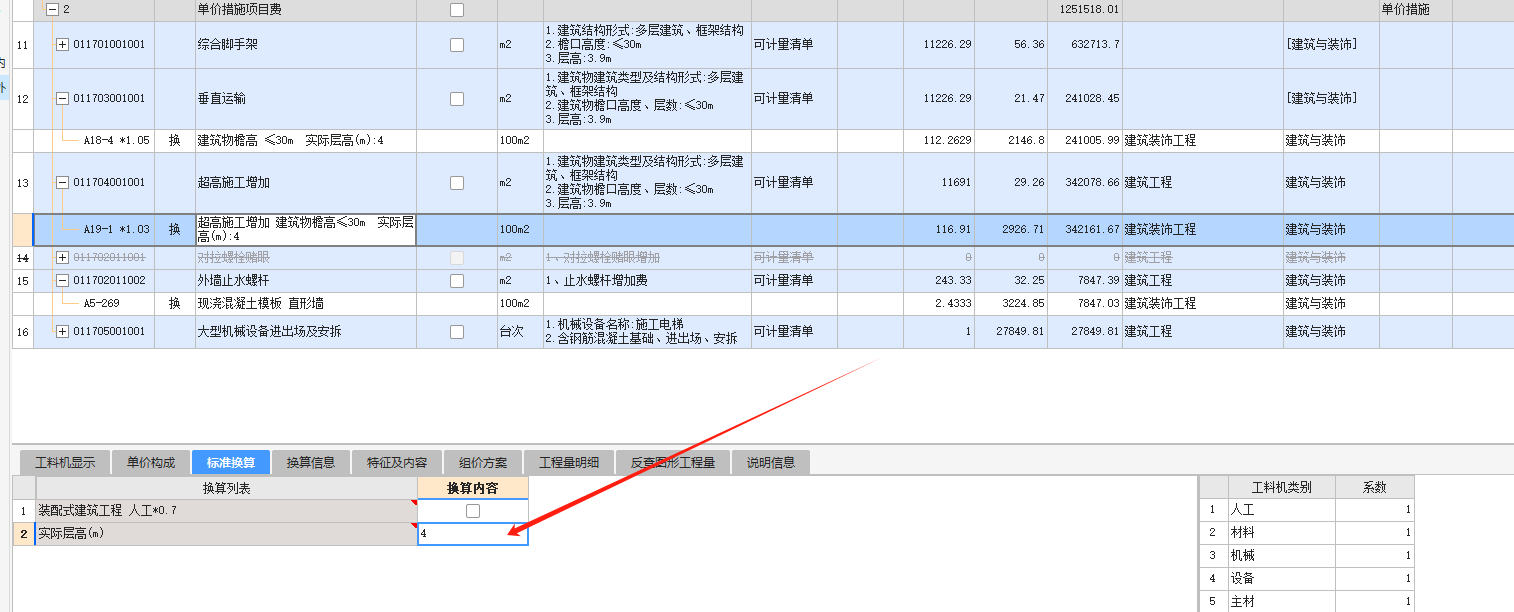Select quota code A19-1 *1.03
Viewport: 1514px width, 612px height.
point(116,230)
